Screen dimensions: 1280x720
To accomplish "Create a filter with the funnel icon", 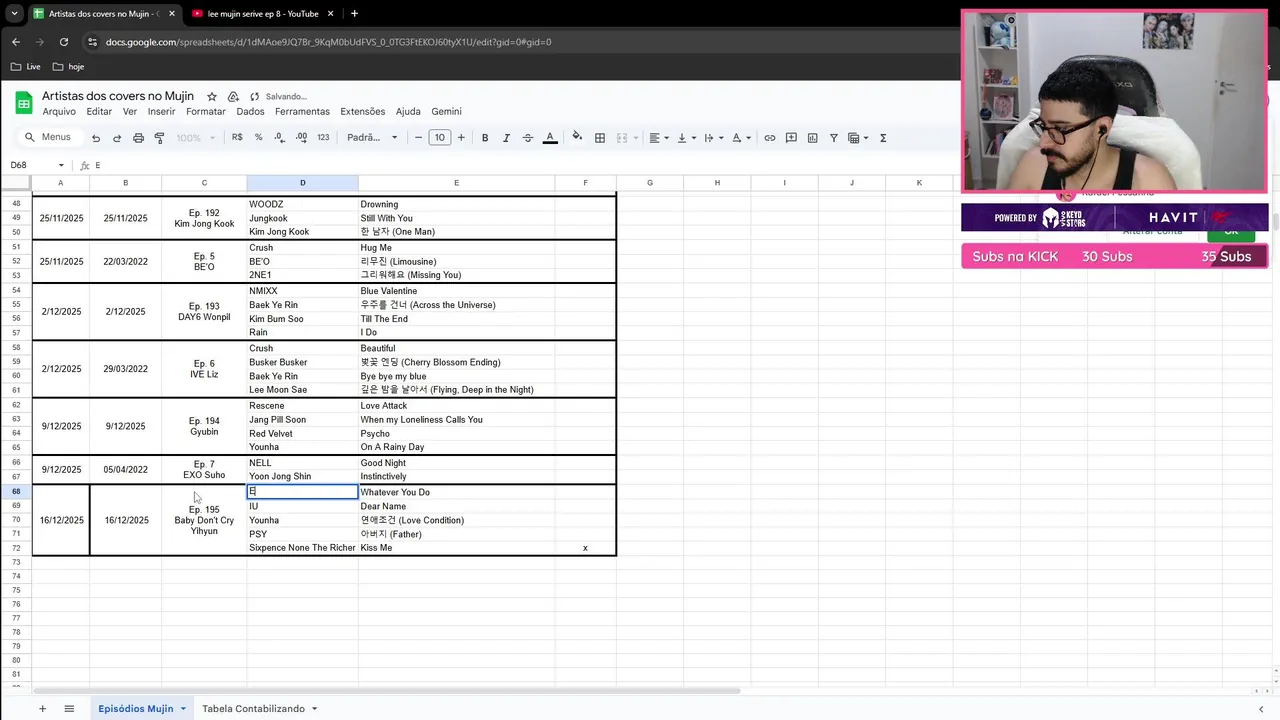I will pyautogui.click(x=834, y=138).
